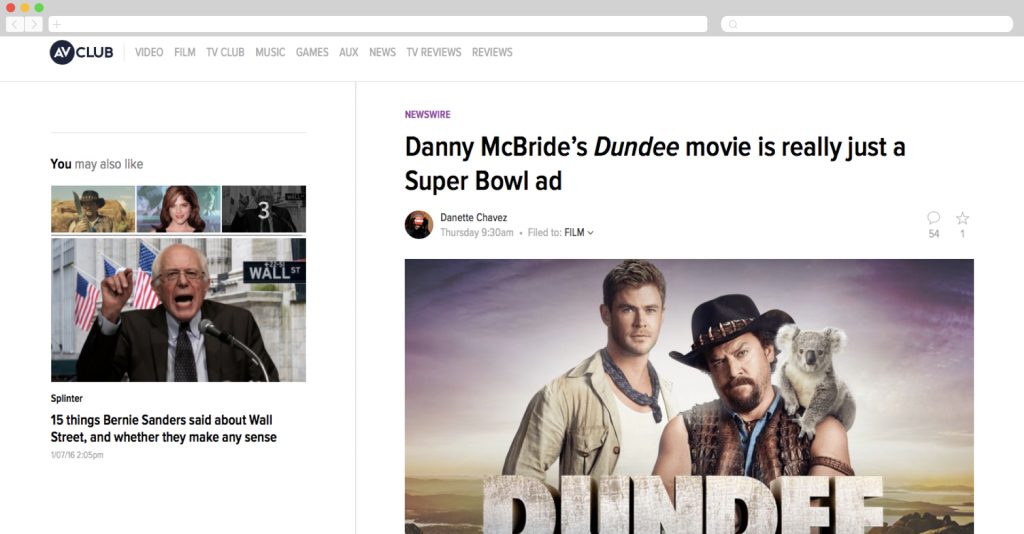
Task: Click Danette Chavez's author avatar
Action: pos(418,225)
